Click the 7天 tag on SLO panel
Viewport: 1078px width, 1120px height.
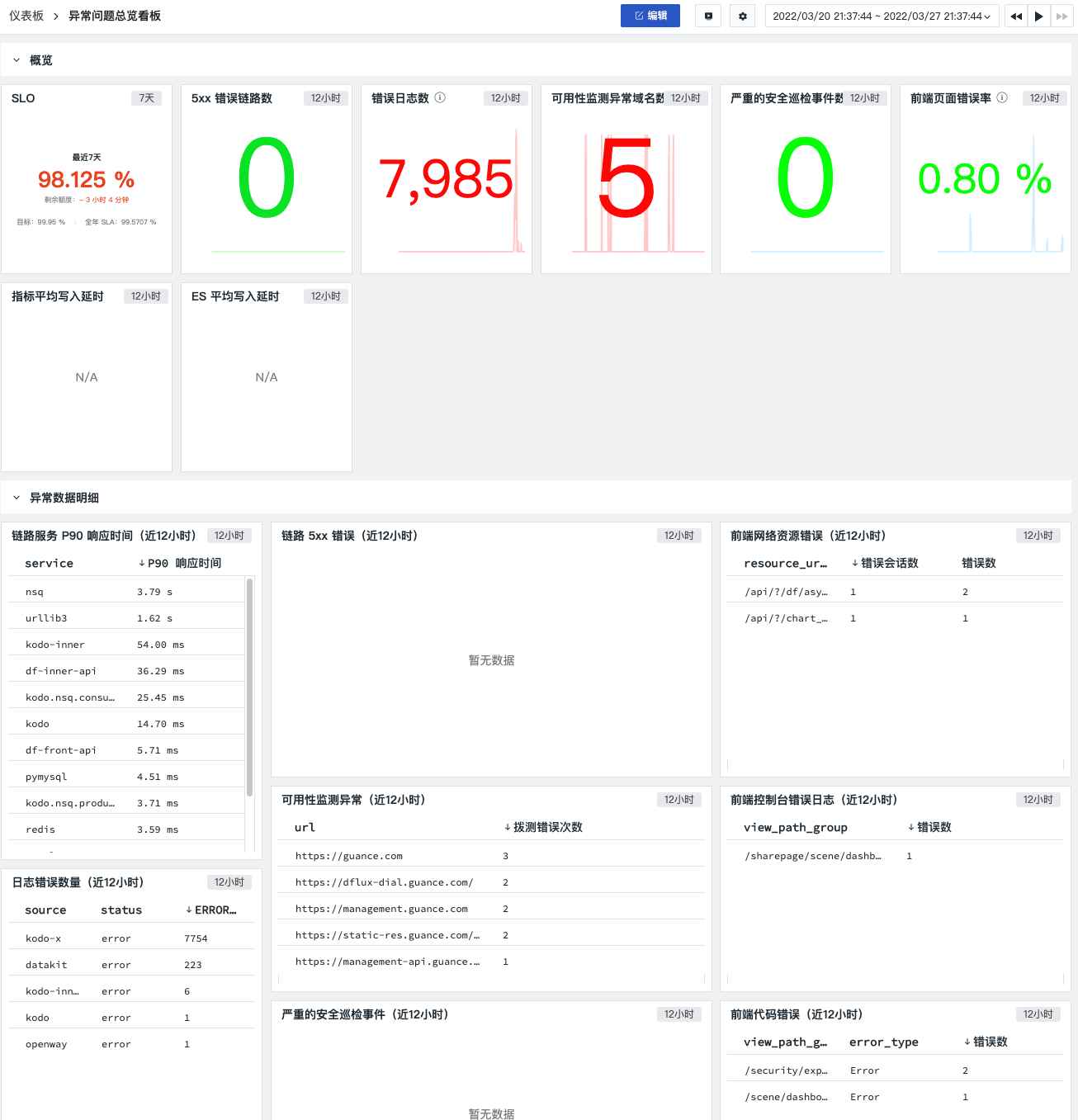pos(146,98)
